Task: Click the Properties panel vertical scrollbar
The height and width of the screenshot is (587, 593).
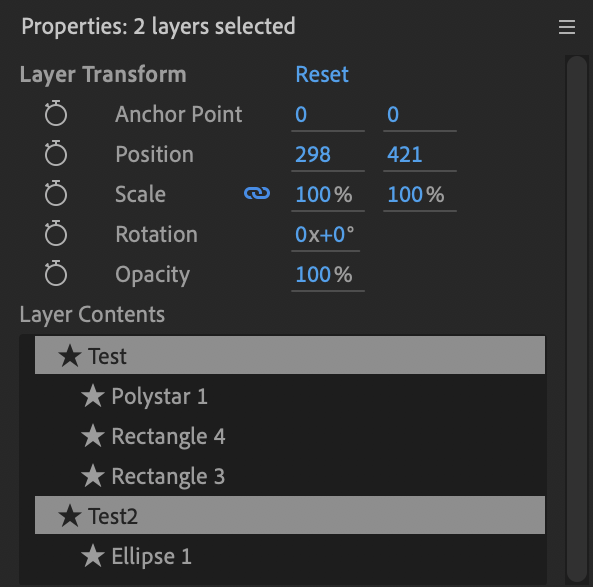Action: point(577,318)
